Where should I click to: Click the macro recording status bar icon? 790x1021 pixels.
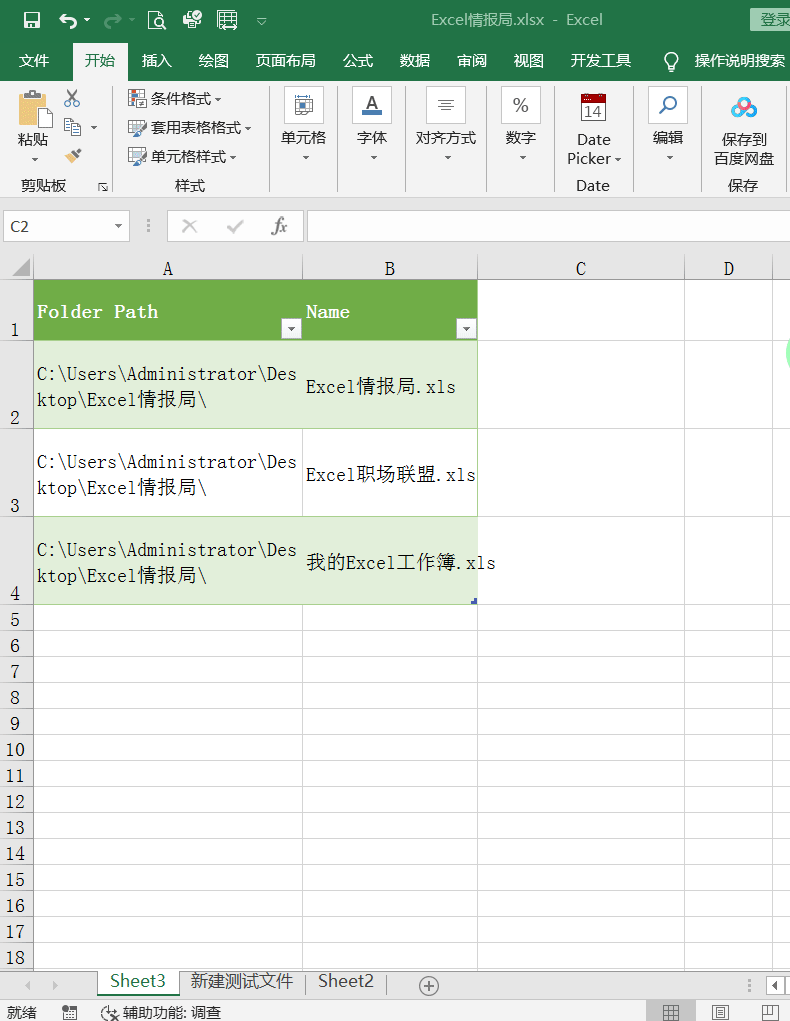[x=70, y=1013]
